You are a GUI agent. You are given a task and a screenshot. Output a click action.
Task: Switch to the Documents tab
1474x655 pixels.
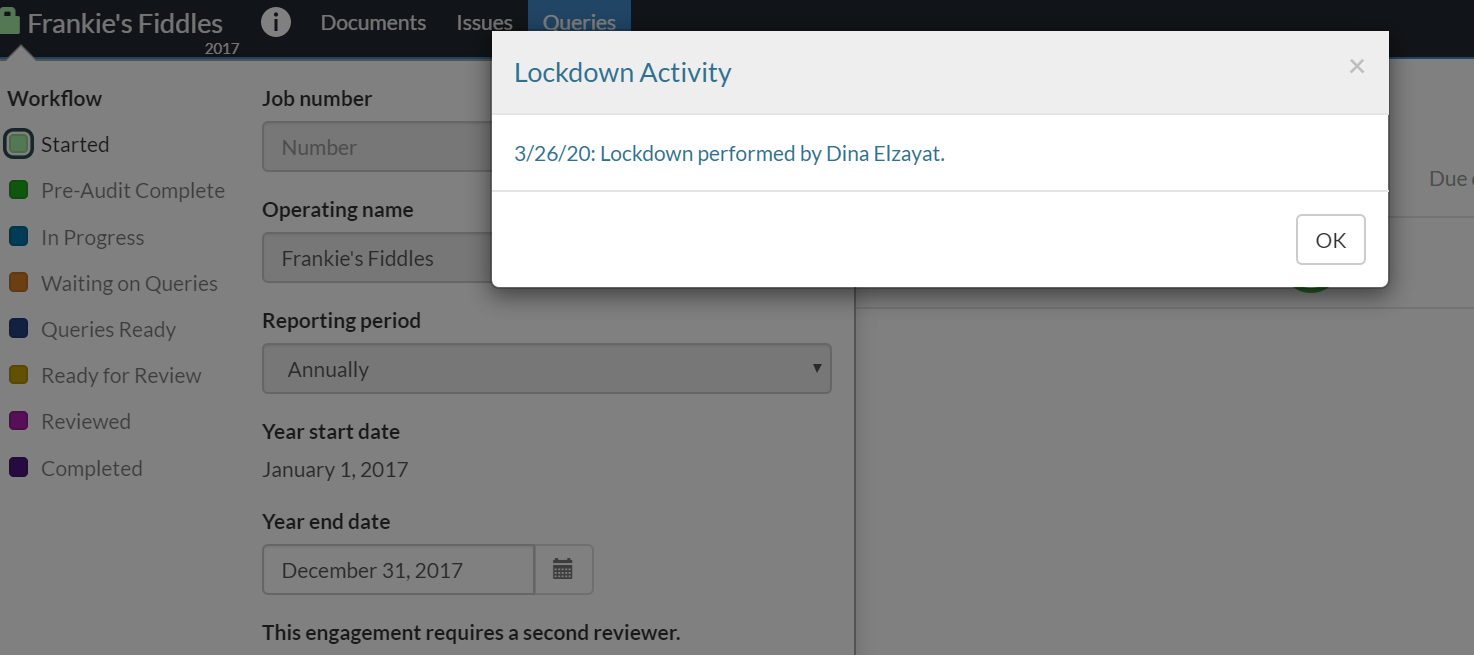click(372, 21)
